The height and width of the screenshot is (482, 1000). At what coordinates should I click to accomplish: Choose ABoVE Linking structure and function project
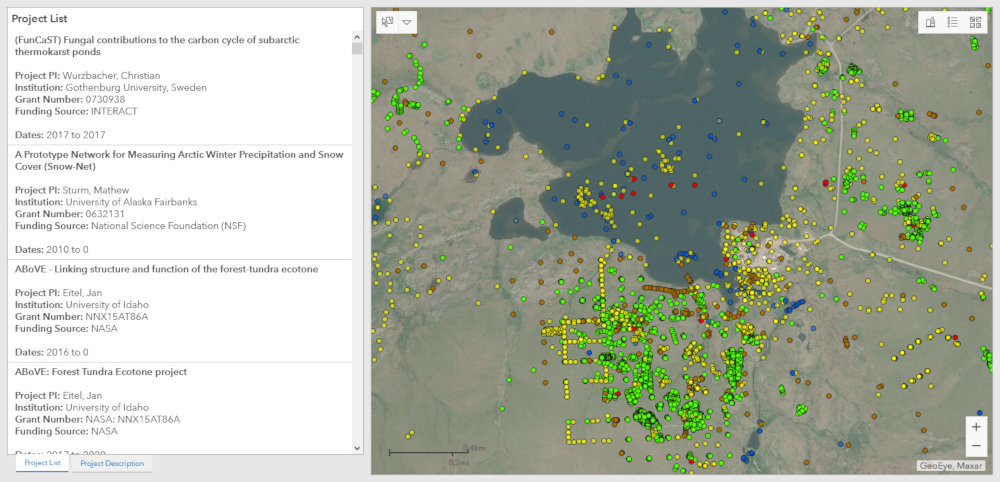point(165,269)
